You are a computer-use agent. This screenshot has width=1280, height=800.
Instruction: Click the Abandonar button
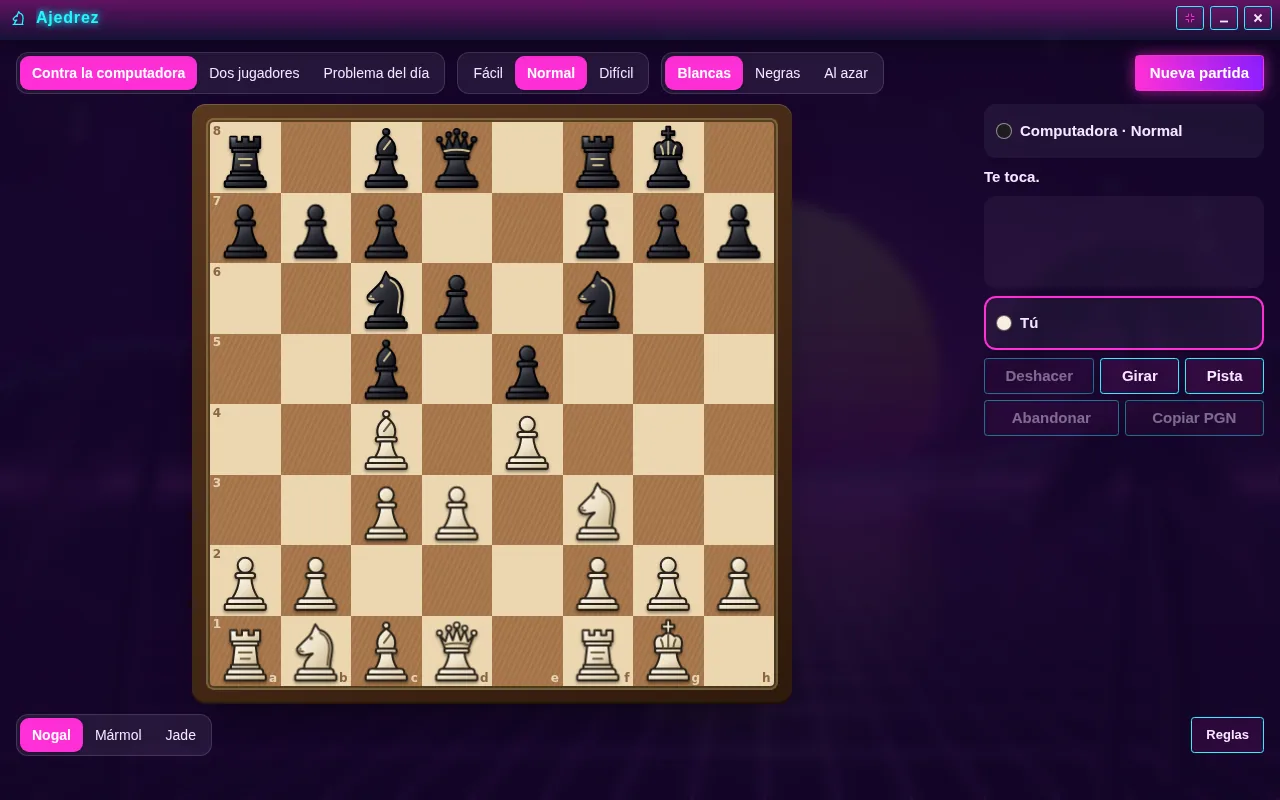tap(1051, 418)
